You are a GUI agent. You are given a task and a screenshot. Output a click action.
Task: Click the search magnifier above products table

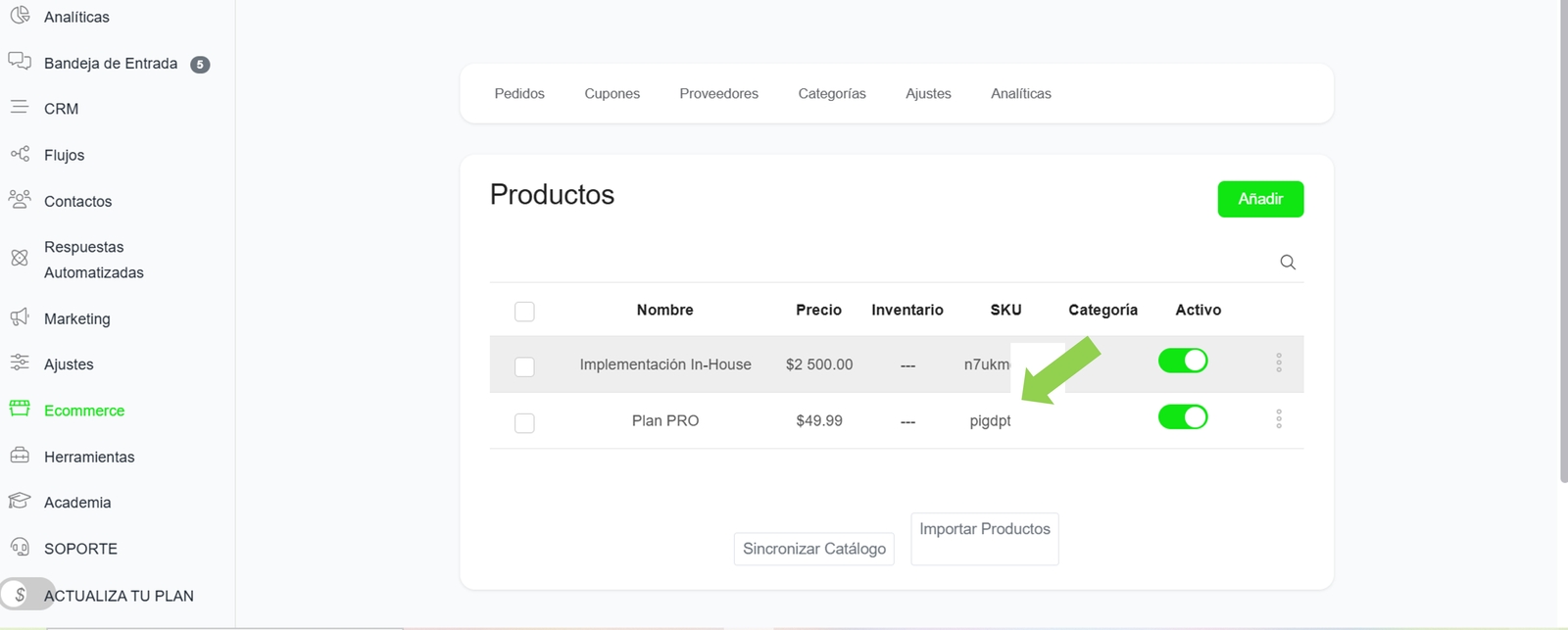[1288, 263]
